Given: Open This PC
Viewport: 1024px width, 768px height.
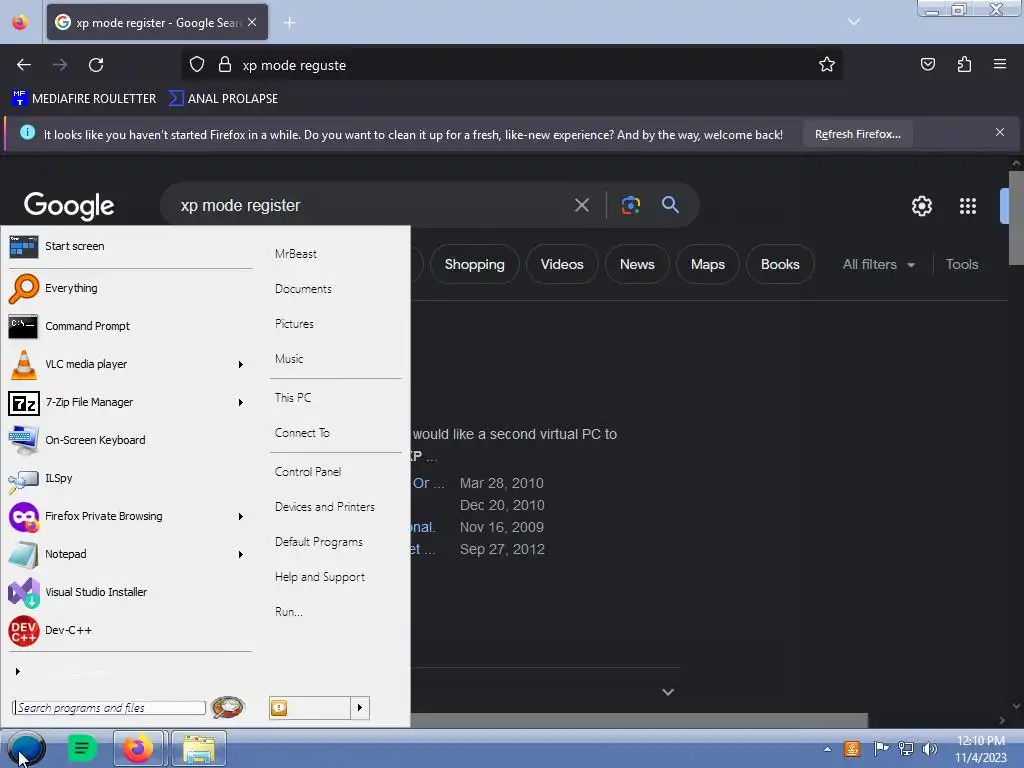Looking at the screenshot, I should [x=293, y=398].
